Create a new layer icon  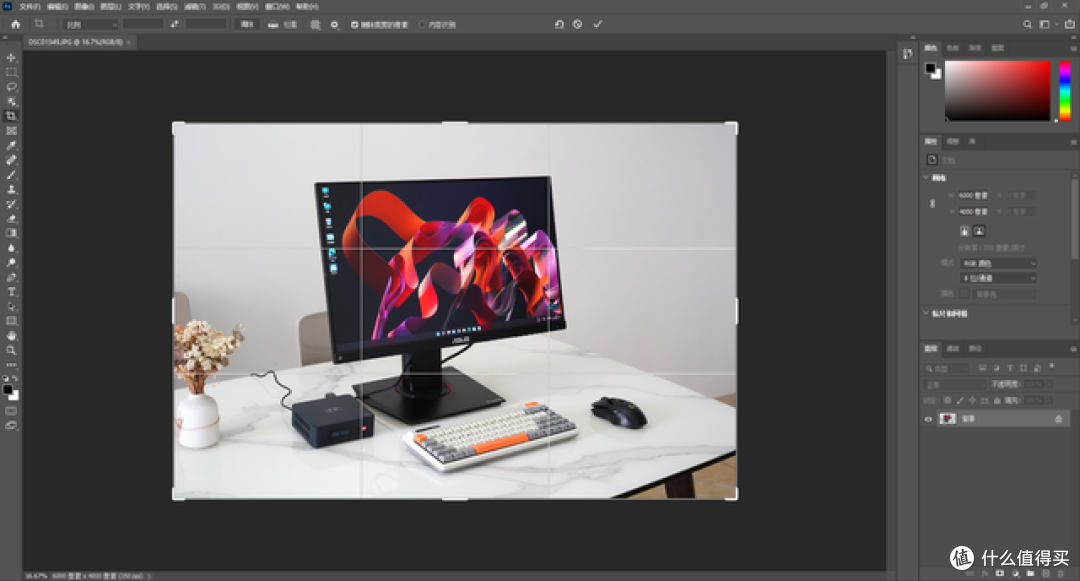point(1046,573)
